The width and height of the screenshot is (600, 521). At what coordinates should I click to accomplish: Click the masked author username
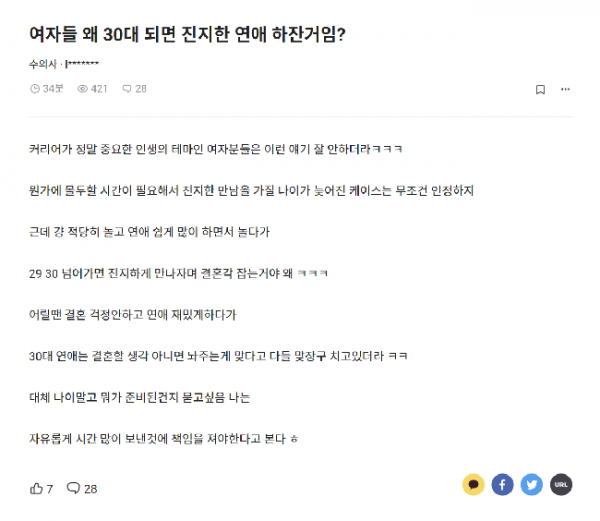coord(82,63)
